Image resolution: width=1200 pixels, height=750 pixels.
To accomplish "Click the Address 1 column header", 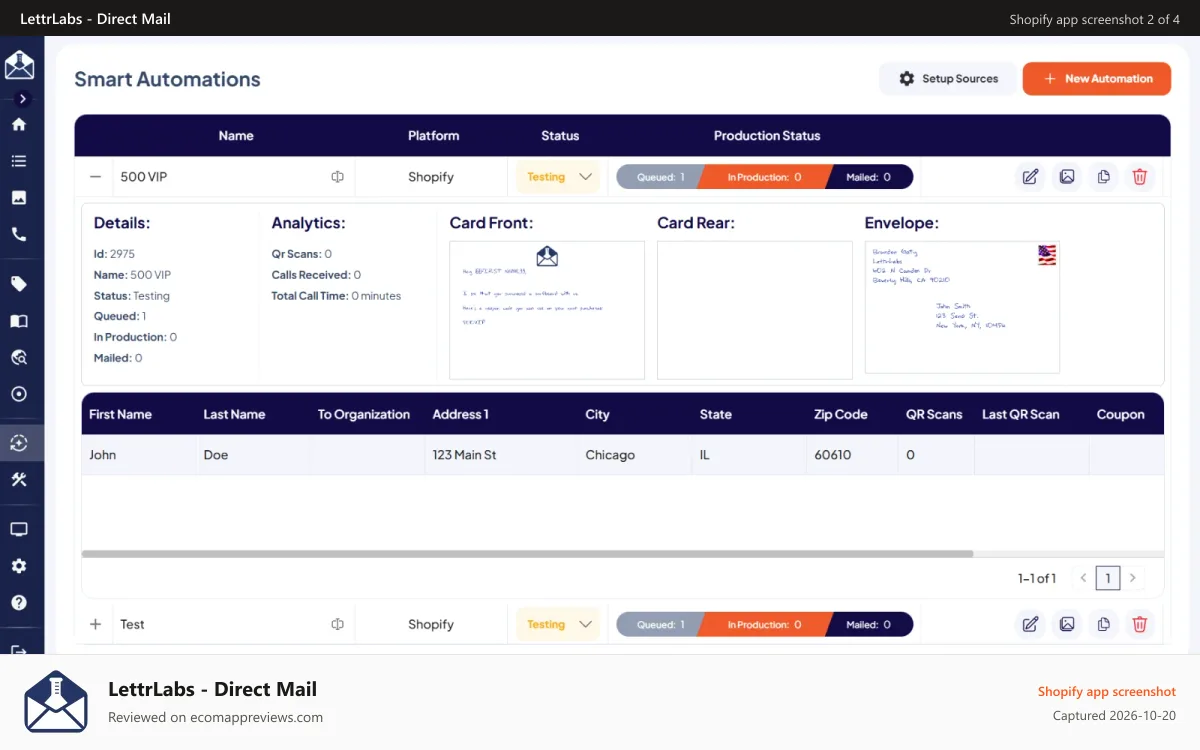I will coord(460,414).
